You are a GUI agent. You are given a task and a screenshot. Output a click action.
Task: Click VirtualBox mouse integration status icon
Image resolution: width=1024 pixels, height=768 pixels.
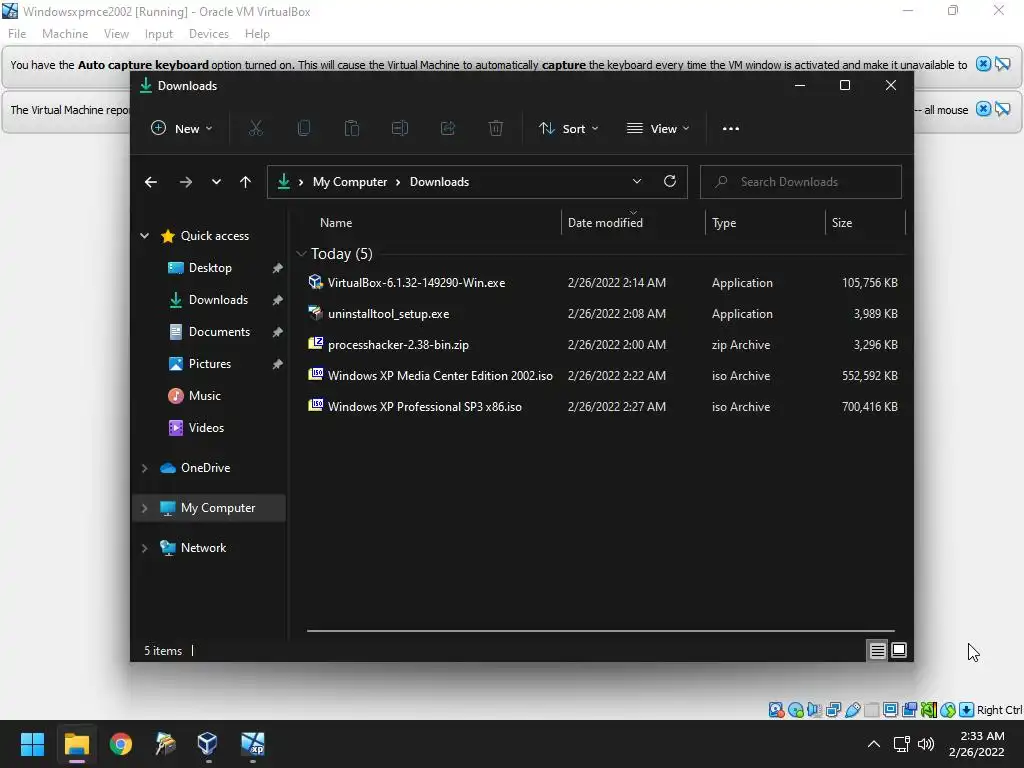948,710
